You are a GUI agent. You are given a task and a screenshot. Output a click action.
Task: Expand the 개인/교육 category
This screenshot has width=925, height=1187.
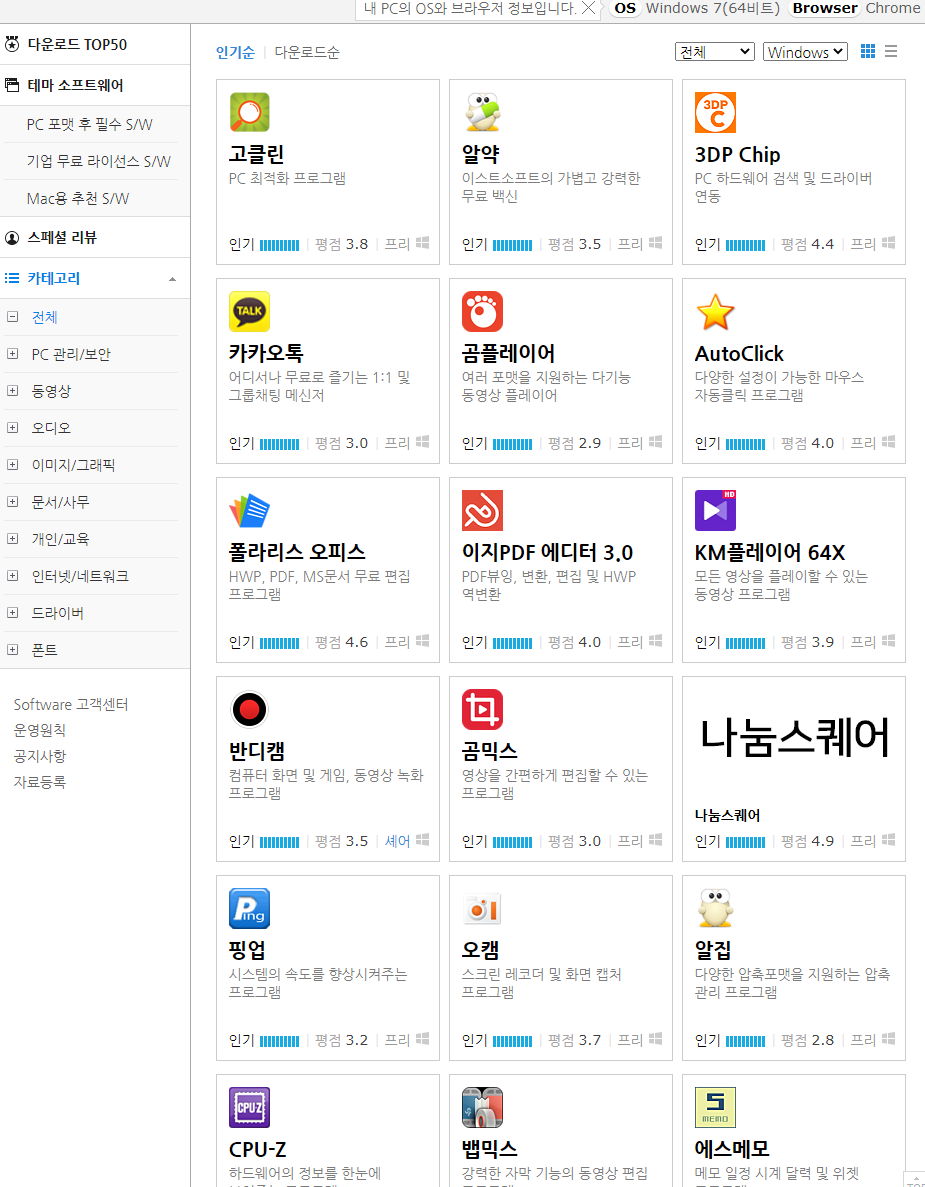(12, 539)
